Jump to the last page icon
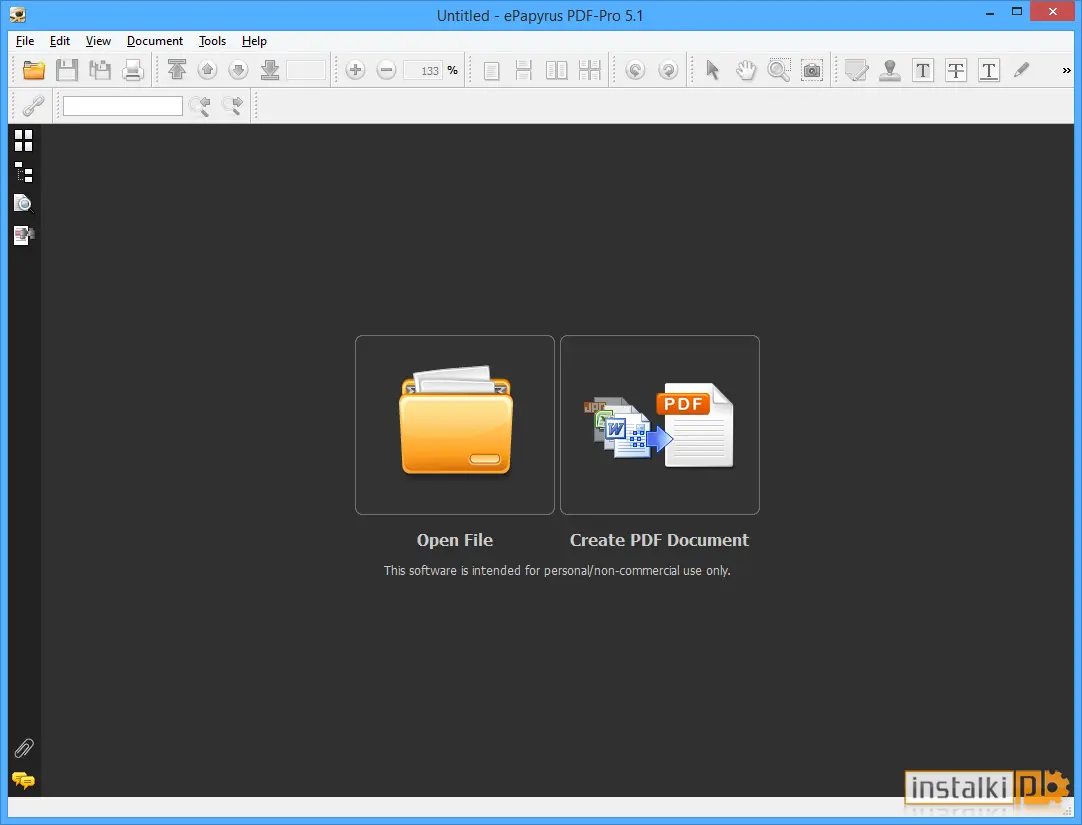Screen dimensions: 1082x825 point(270,70)
